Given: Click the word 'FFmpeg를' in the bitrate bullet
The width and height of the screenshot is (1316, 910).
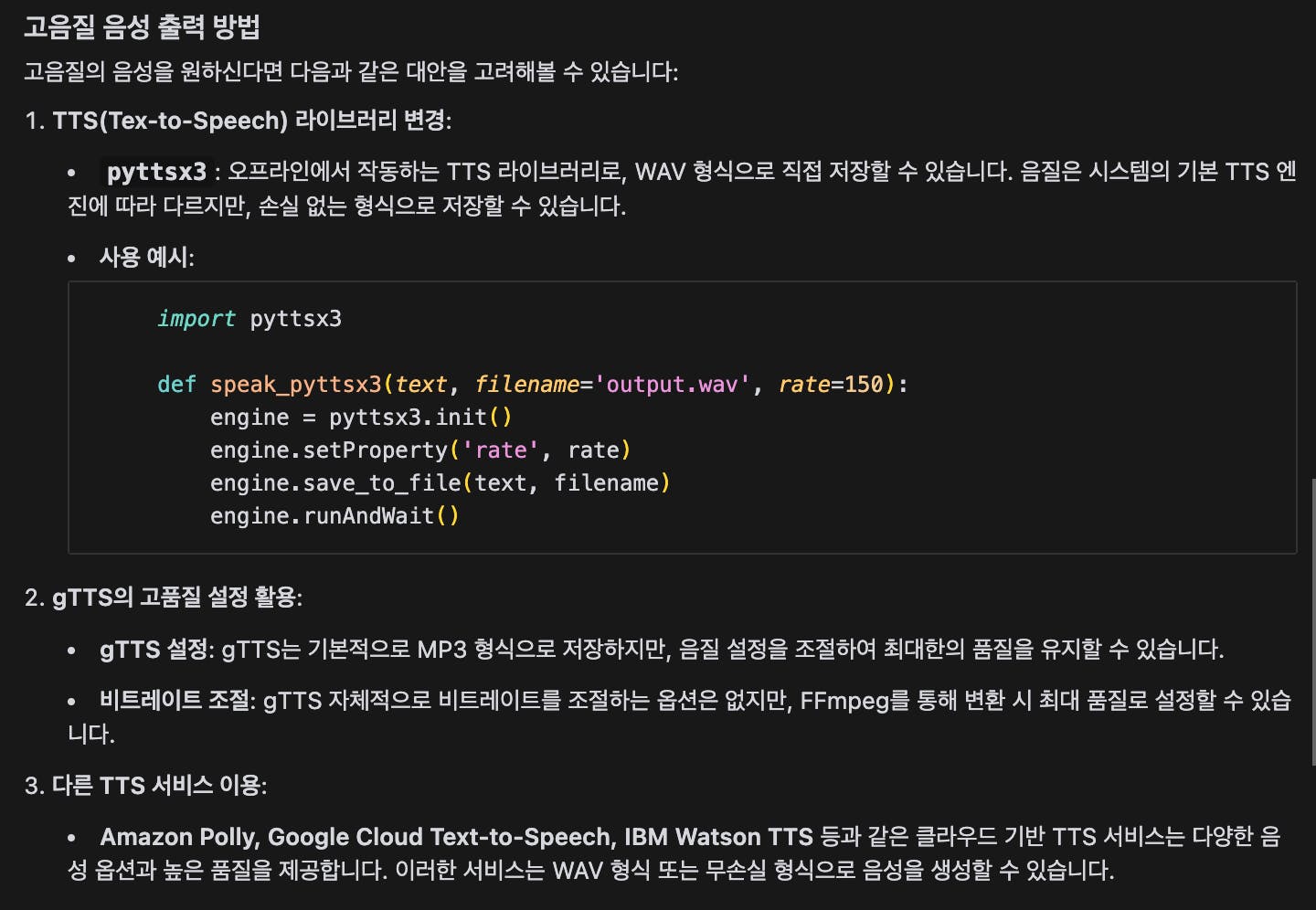Looking at the screenshot, I should click(x=855, y=701).
